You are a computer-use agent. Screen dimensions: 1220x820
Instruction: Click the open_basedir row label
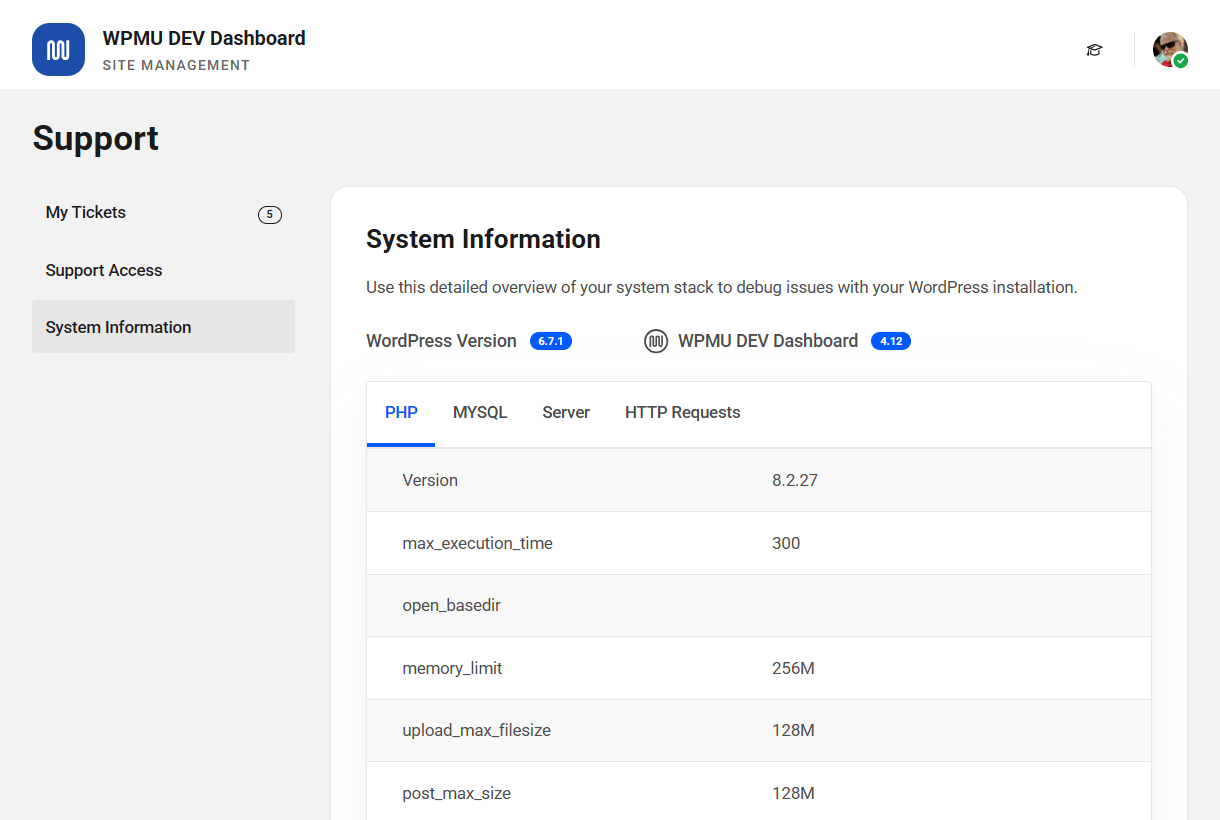451,606
